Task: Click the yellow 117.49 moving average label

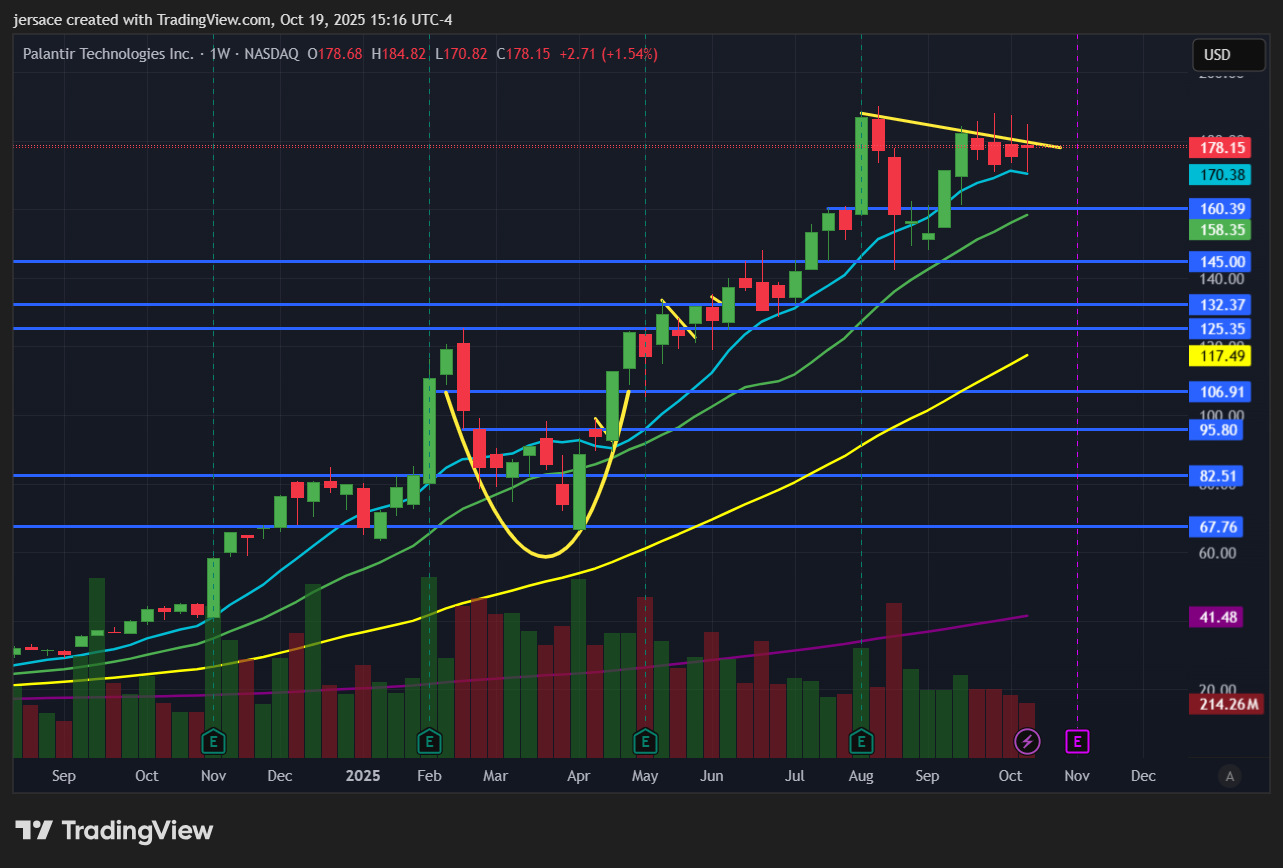Action: (1219, 355)
